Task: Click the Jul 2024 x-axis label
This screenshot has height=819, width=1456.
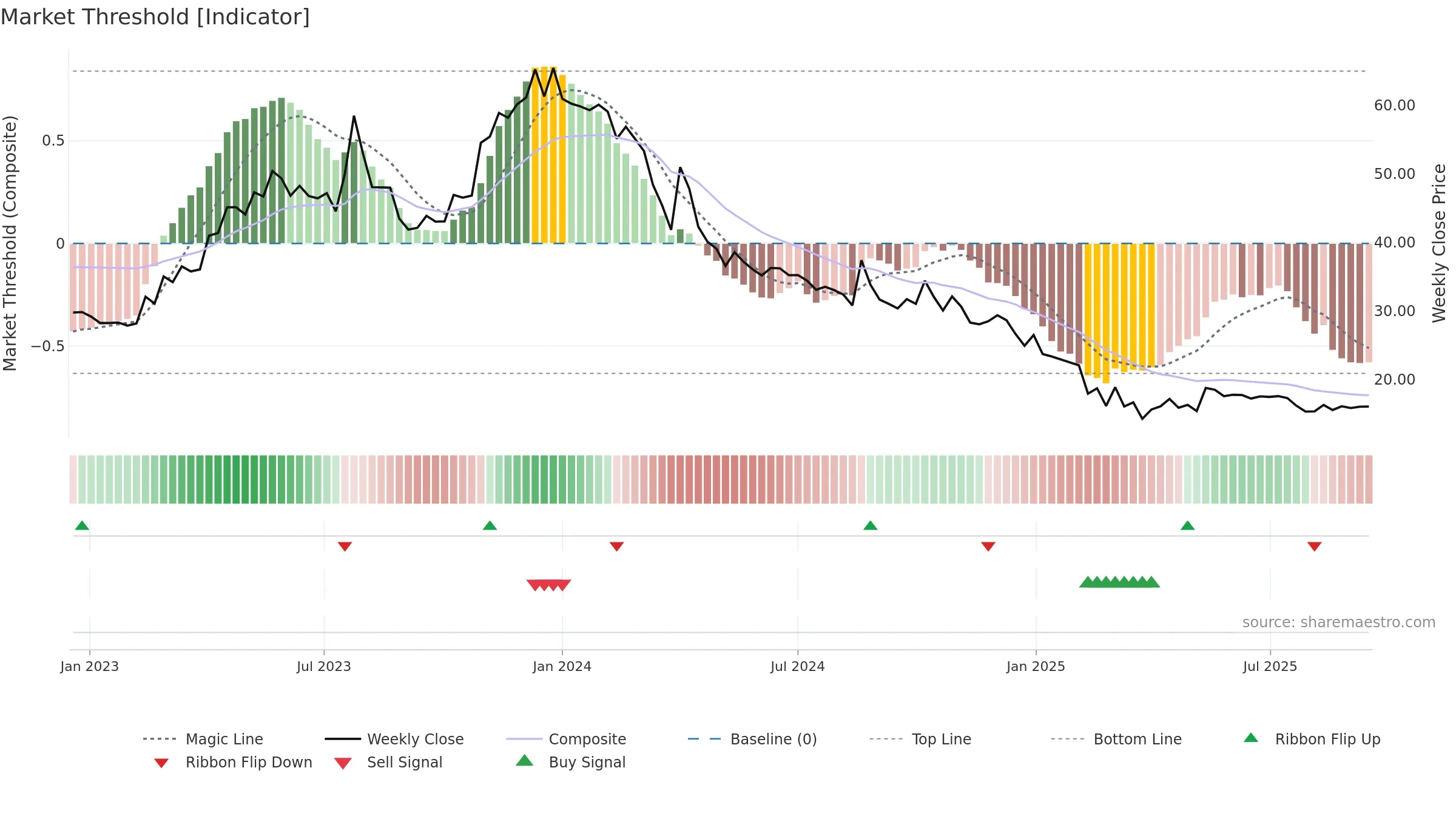Action: tap(797, 666)
